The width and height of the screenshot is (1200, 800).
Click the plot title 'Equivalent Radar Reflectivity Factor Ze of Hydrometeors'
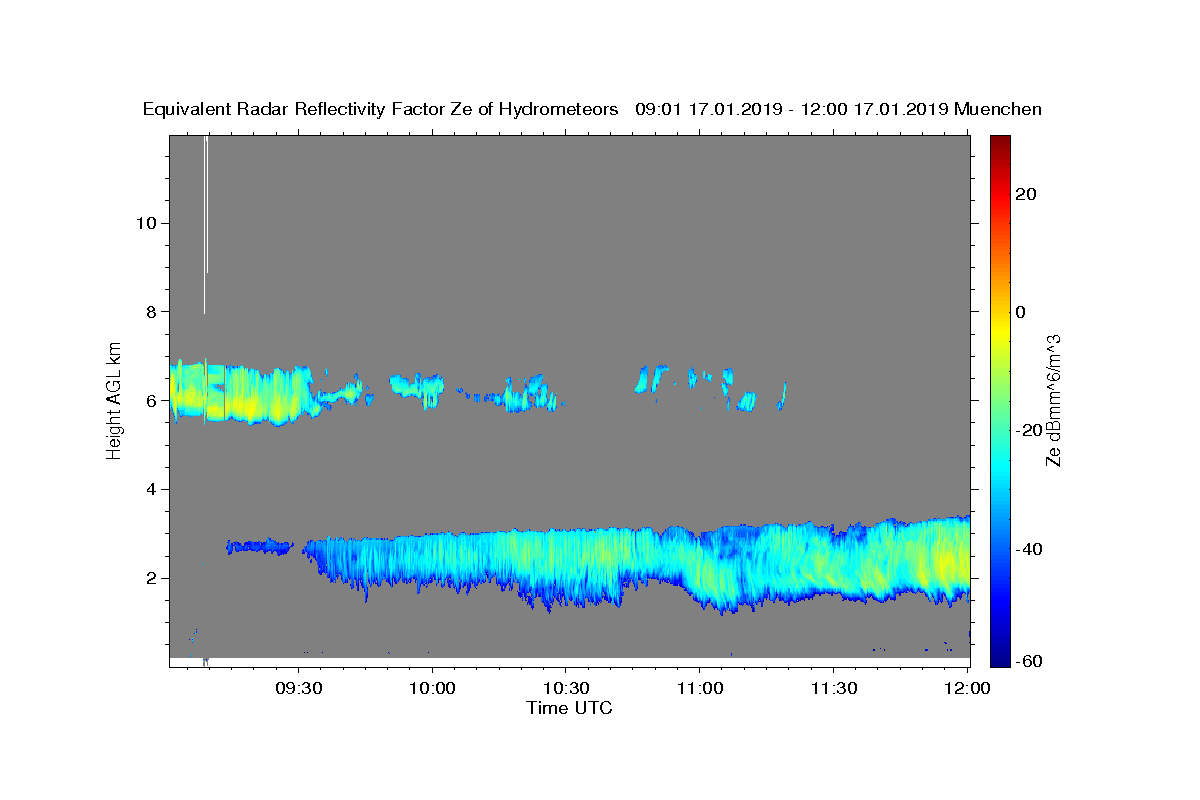pos(381,109)
